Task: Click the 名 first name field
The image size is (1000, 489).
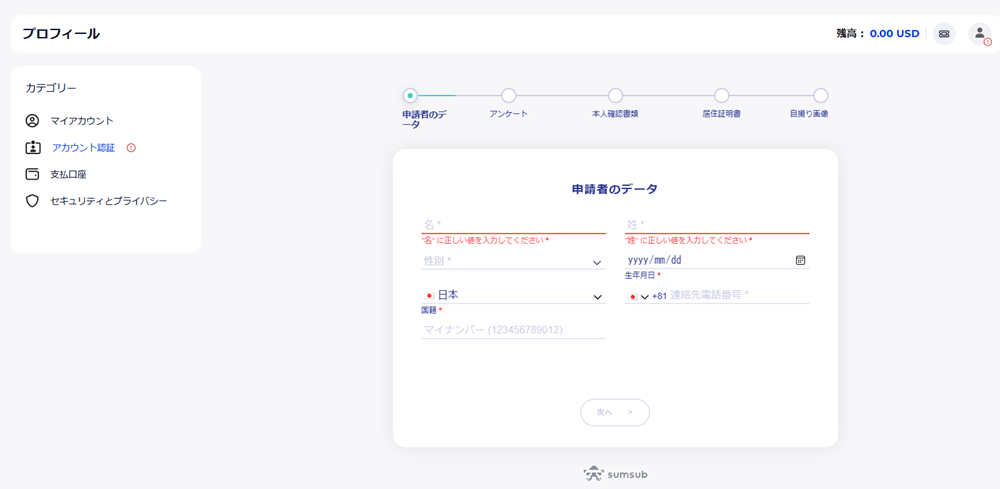Action: click(513, 224)
